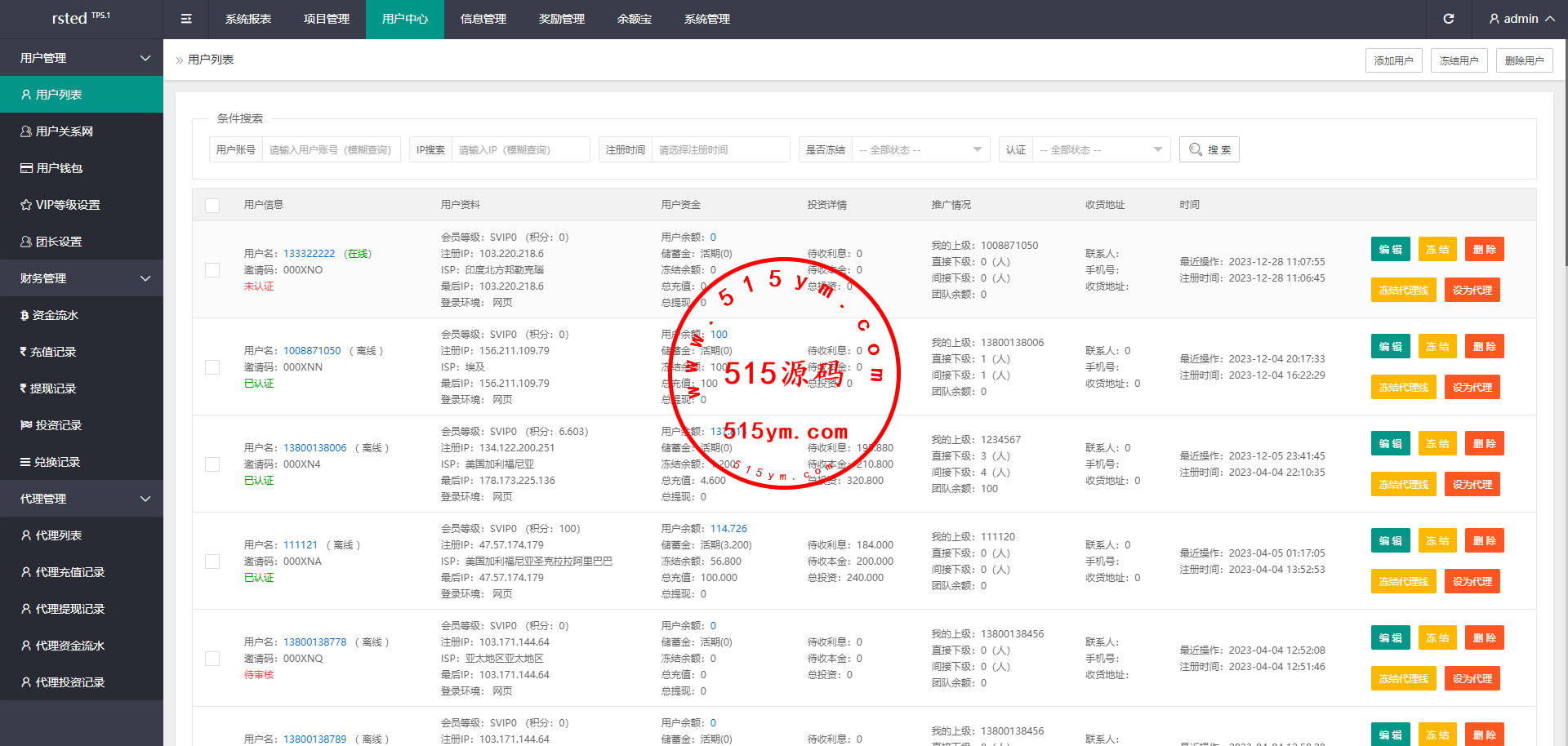Open user 1008871050 profile link
Viewport: 1568px width, 746px height.
pos(312,351)
